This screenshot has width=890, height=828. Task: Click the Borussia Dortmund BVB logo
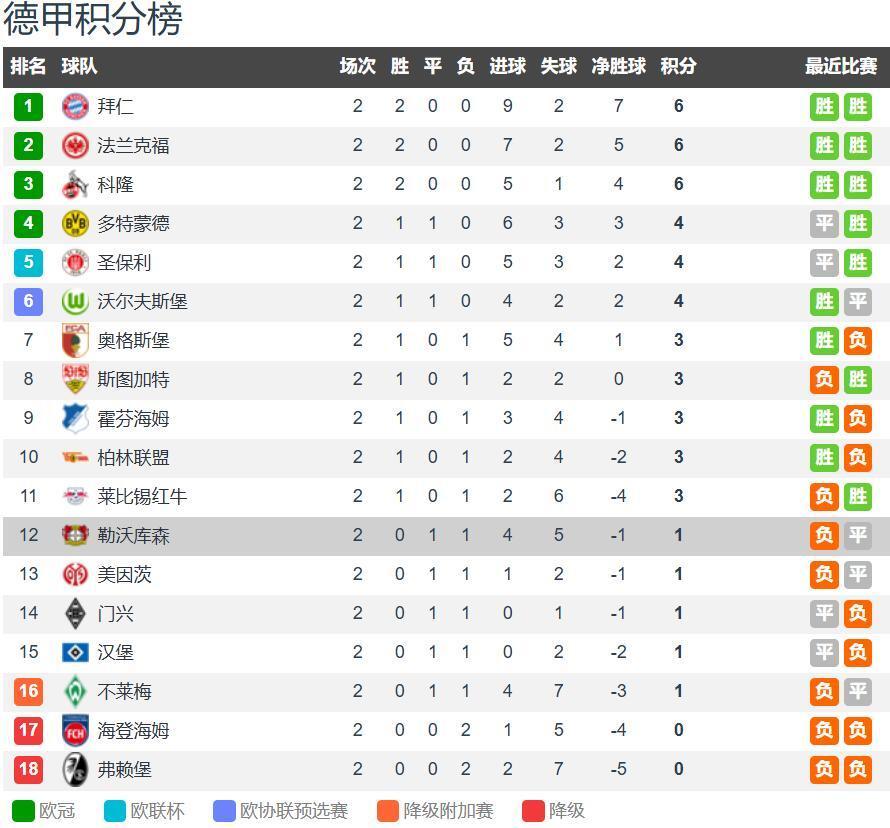click(75, 223)
